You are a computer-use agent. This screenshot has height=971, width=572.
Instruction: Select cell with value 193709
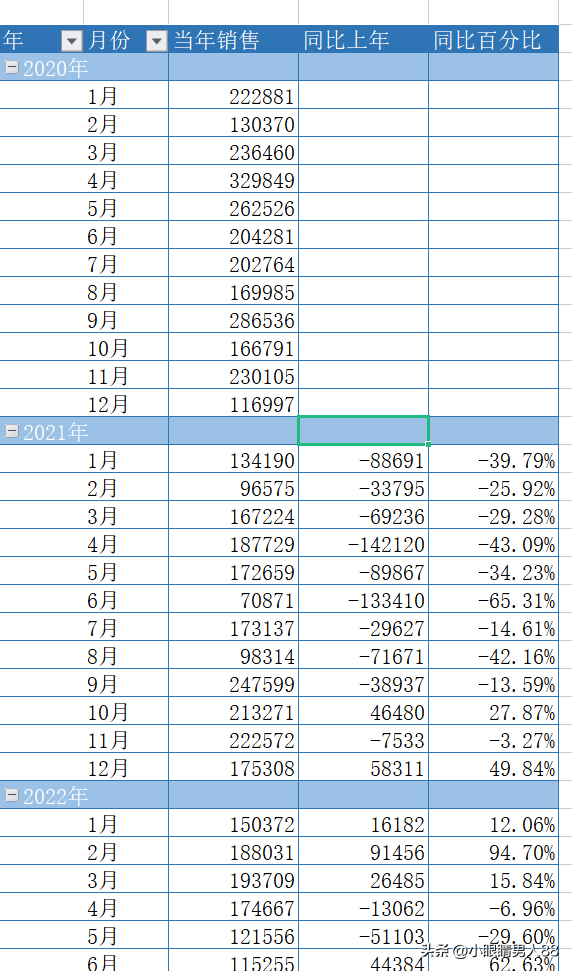tap(233, 880)
